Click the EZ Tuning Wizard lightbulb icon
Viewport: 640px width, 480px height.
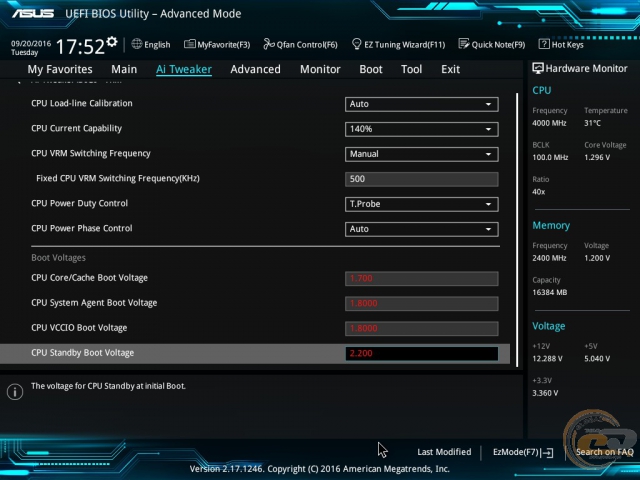tap(356, 44)
